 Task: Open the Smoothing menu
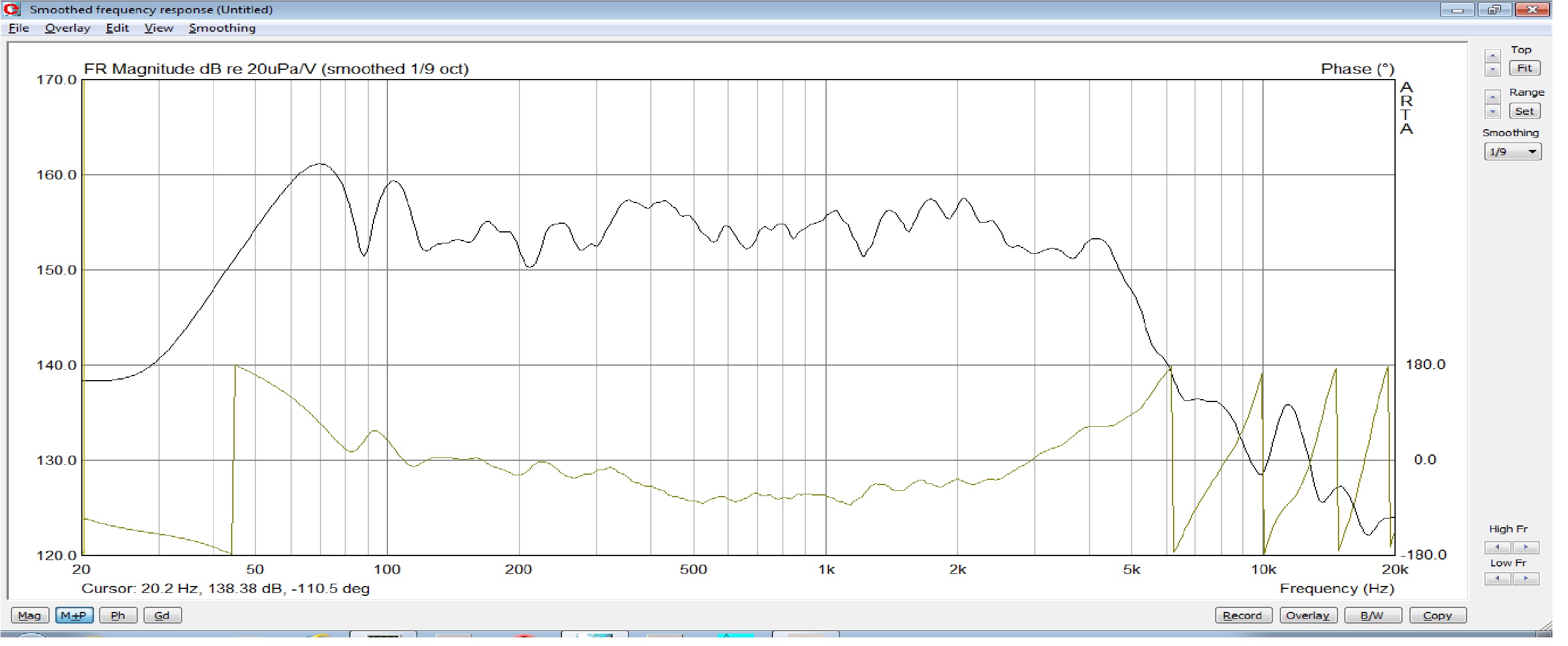pyautogui.click(x=221, y=28)
